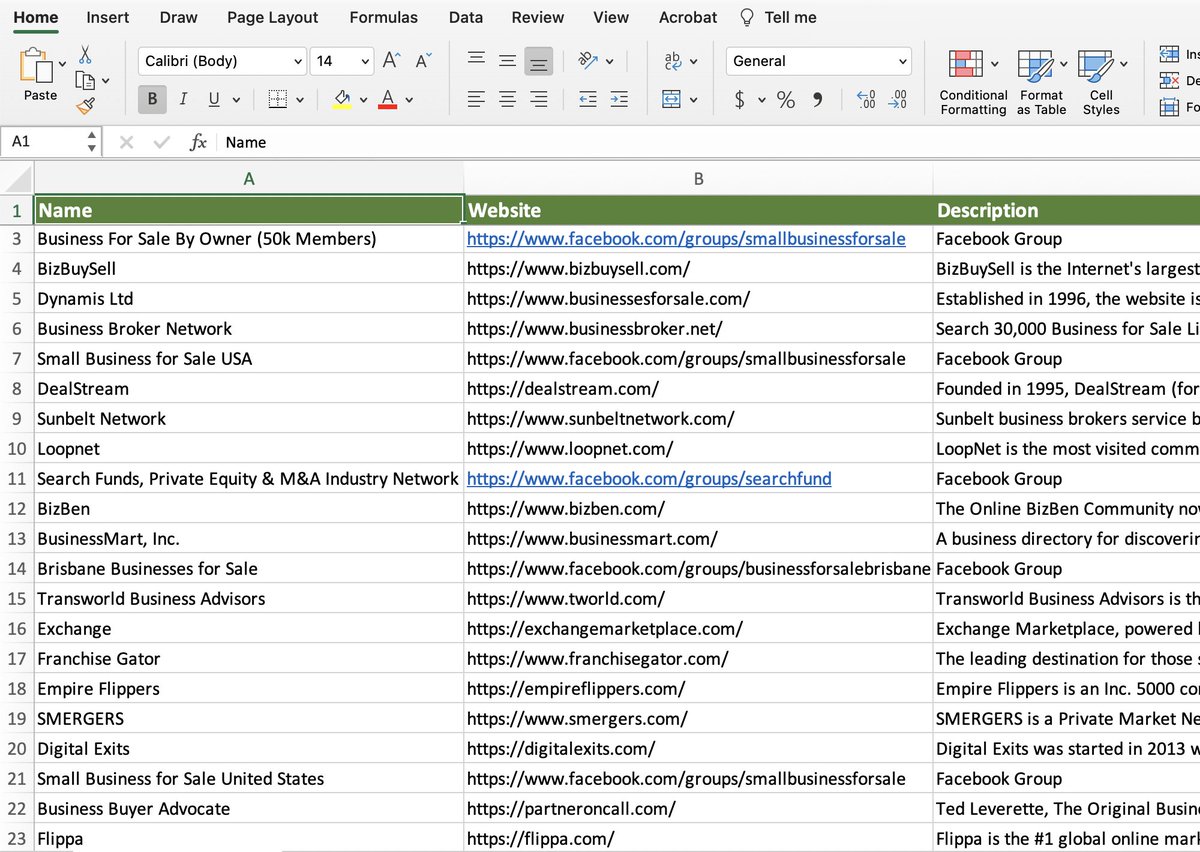Open Format as Table gallery
Viewport: 1200px width, 852px height.
(1041, 82)
